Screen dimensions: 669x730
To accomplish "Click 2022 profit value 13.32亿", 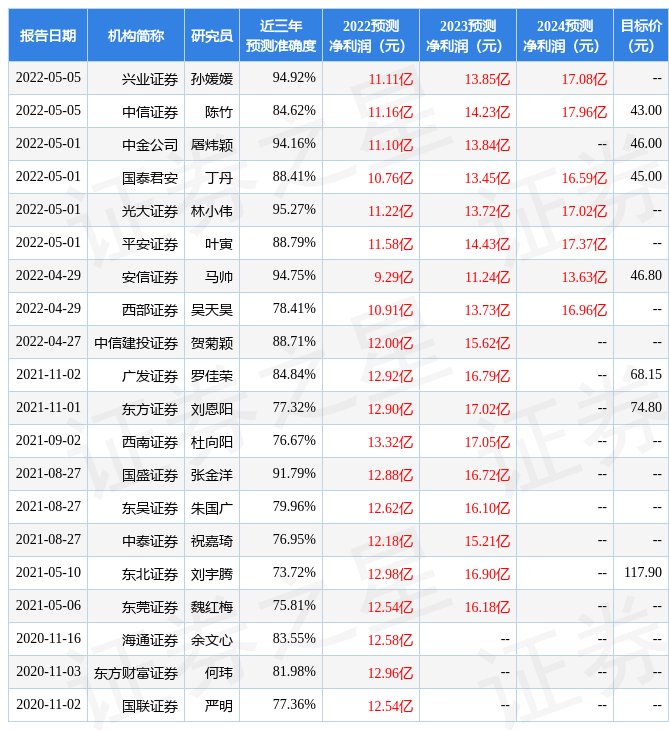I will tap(391, 442).
